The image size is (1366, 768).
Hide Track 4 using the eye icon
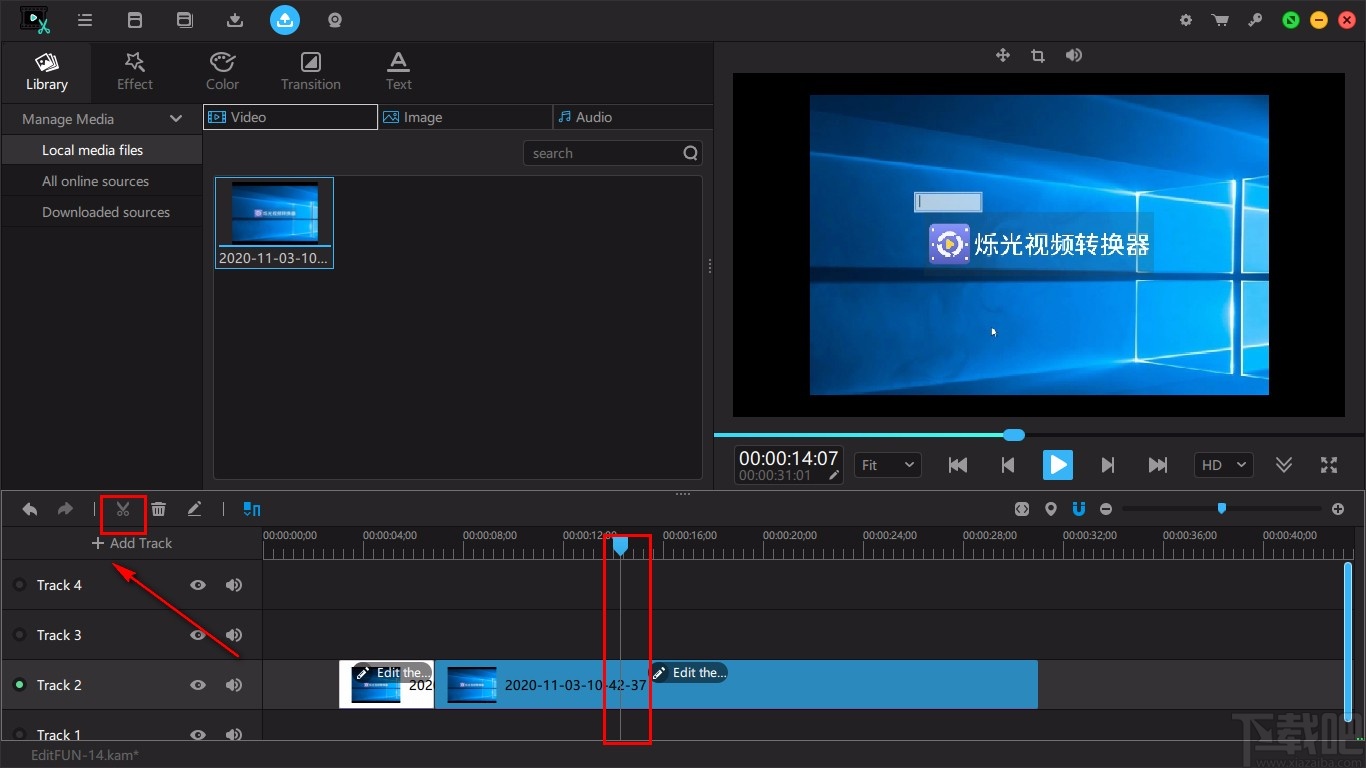click(x=198, y=585)
